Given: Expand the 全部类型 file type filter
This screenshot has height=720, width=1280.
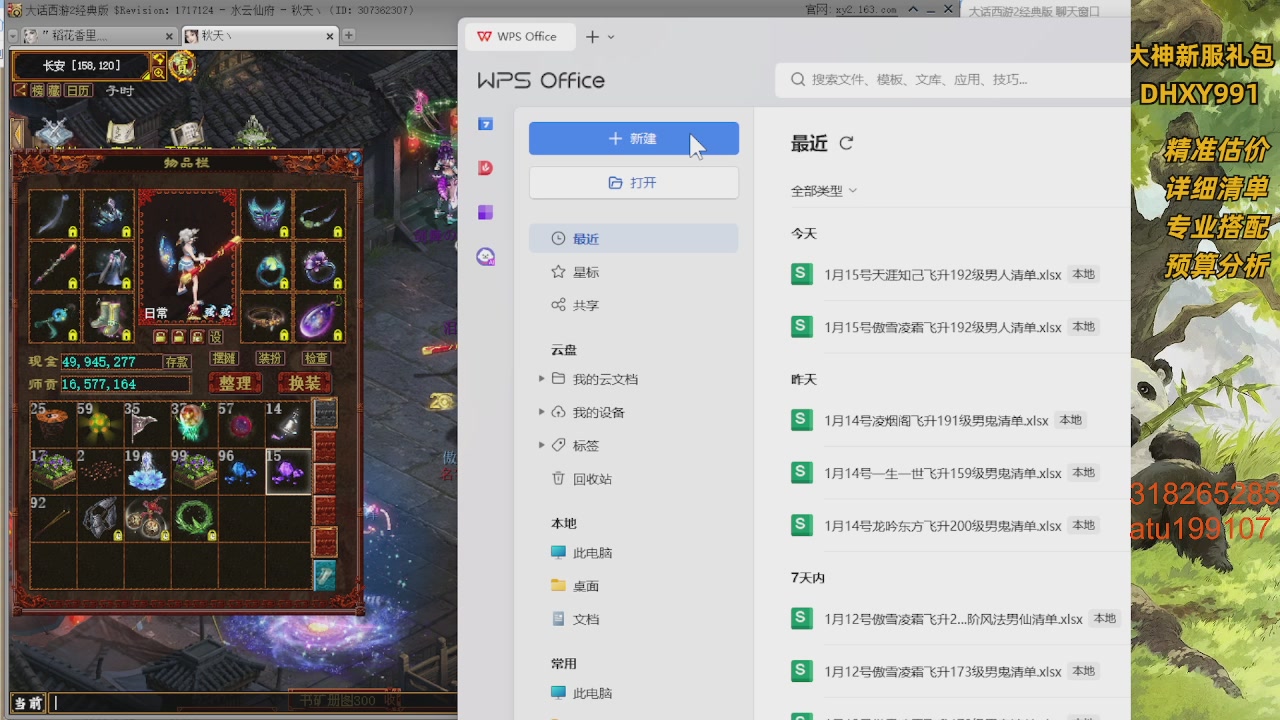Looking at the screenshot, I should coord(824,190).
